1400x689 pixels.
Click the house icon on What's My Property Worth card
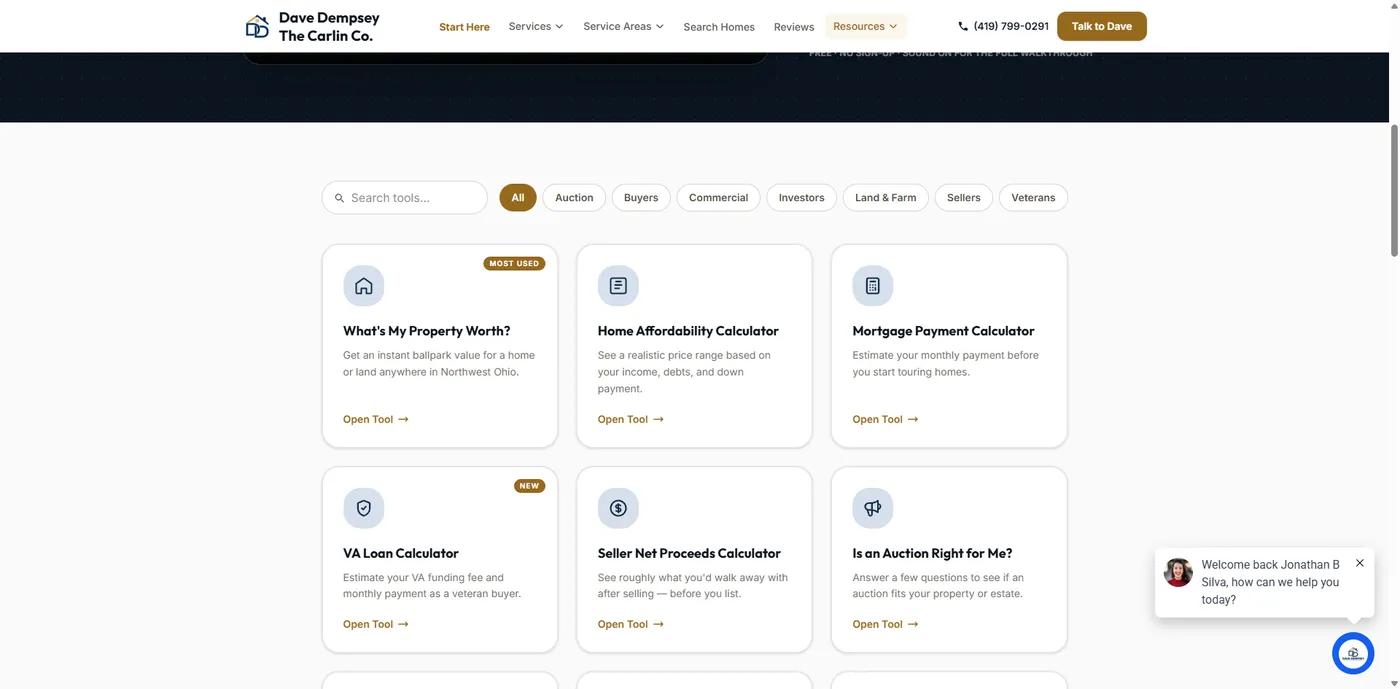(x=364, y=286)
